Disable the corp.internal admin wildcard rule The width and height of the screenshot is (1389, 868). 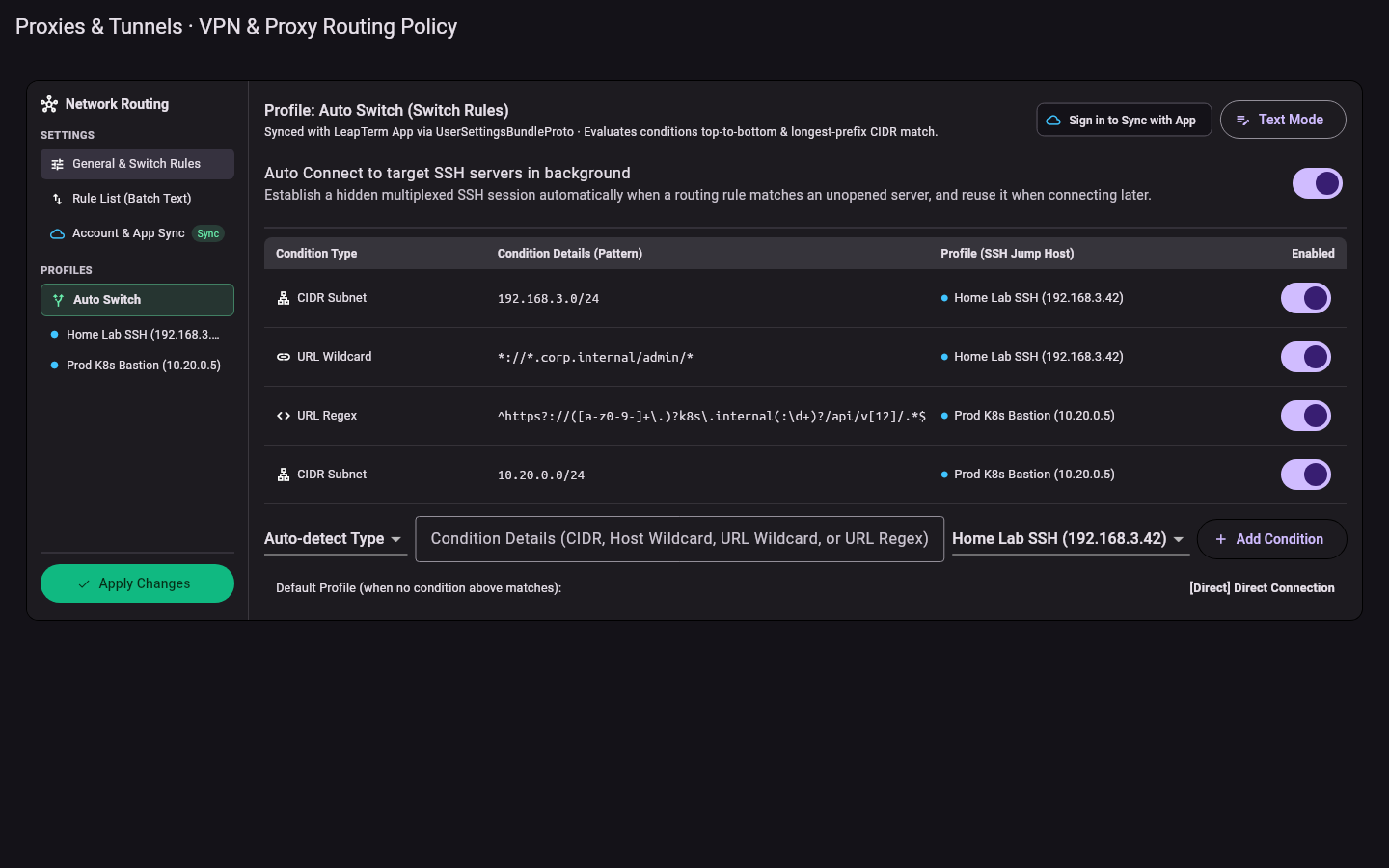[x=1306, y=357]
